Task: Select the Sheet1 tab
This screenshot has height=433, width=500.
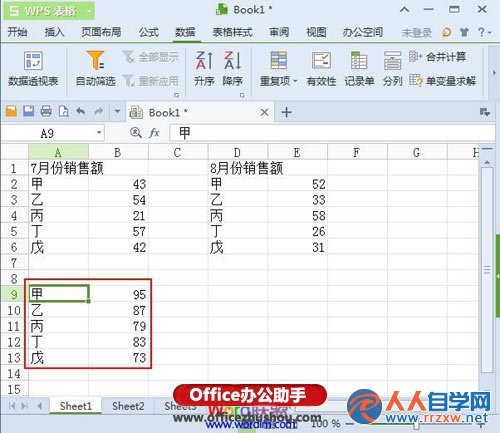Action: click(76, 406)
